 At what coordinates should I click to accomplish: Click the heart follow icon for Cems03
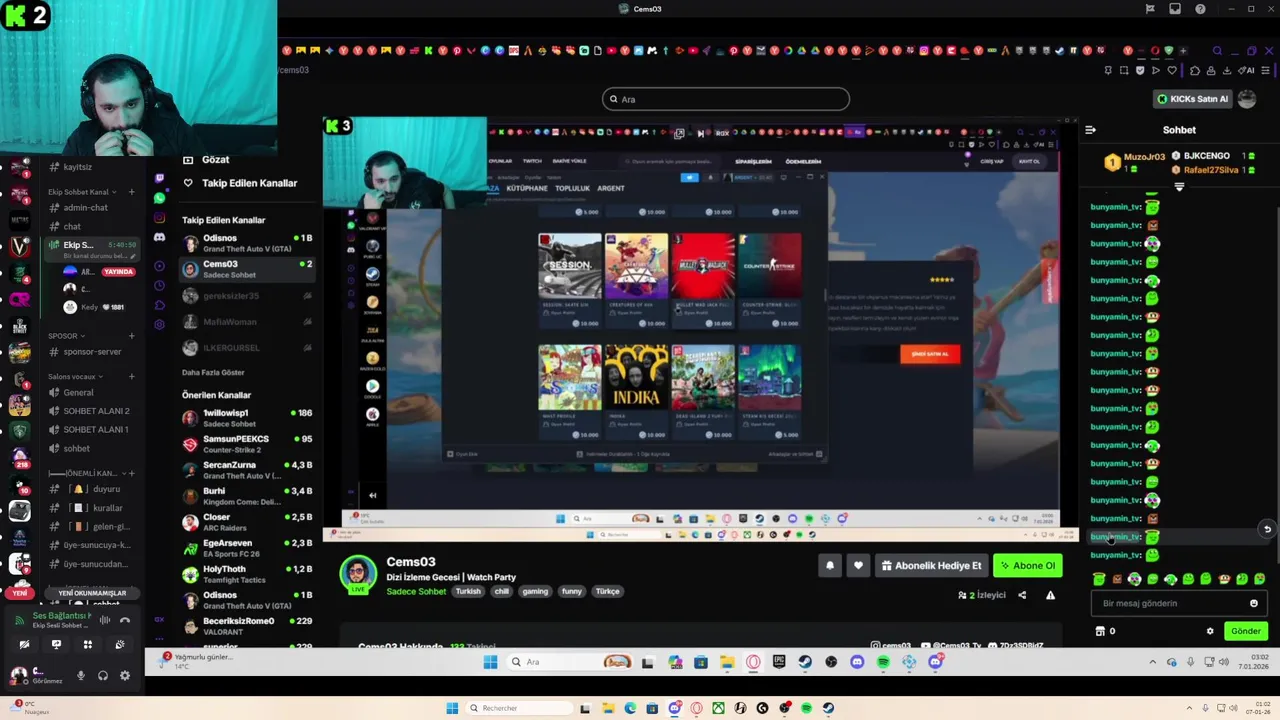(x=858, y=566)
